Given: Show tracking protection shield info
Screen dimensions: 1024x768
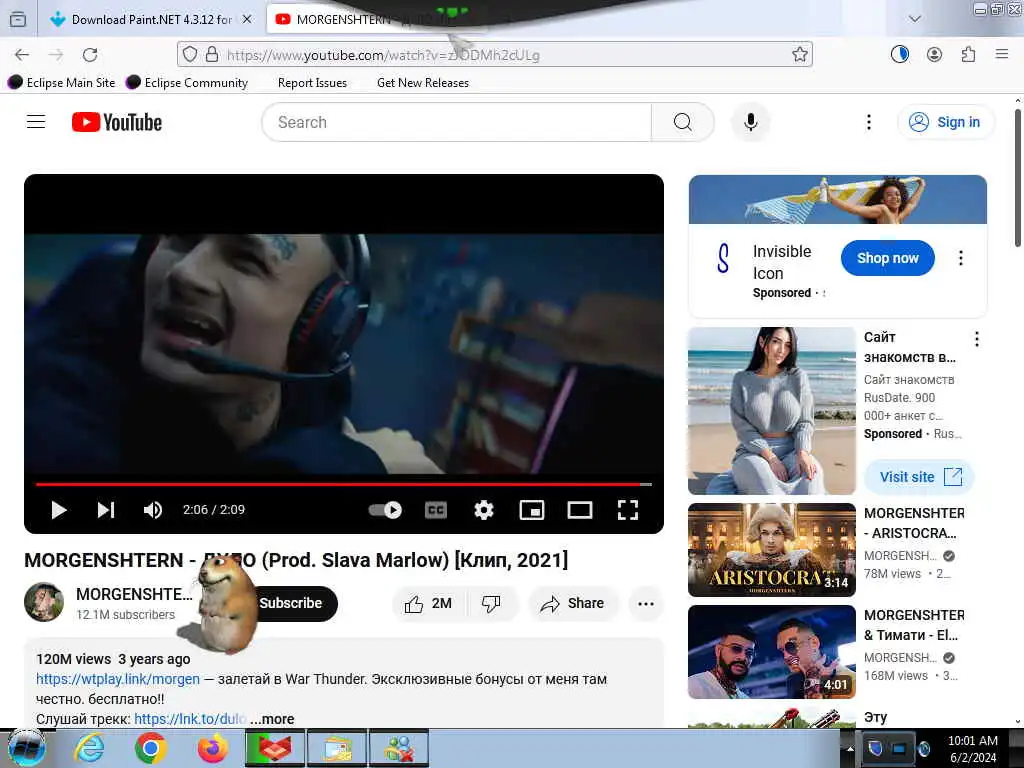Looking at the screenshot, I should 189,54.
